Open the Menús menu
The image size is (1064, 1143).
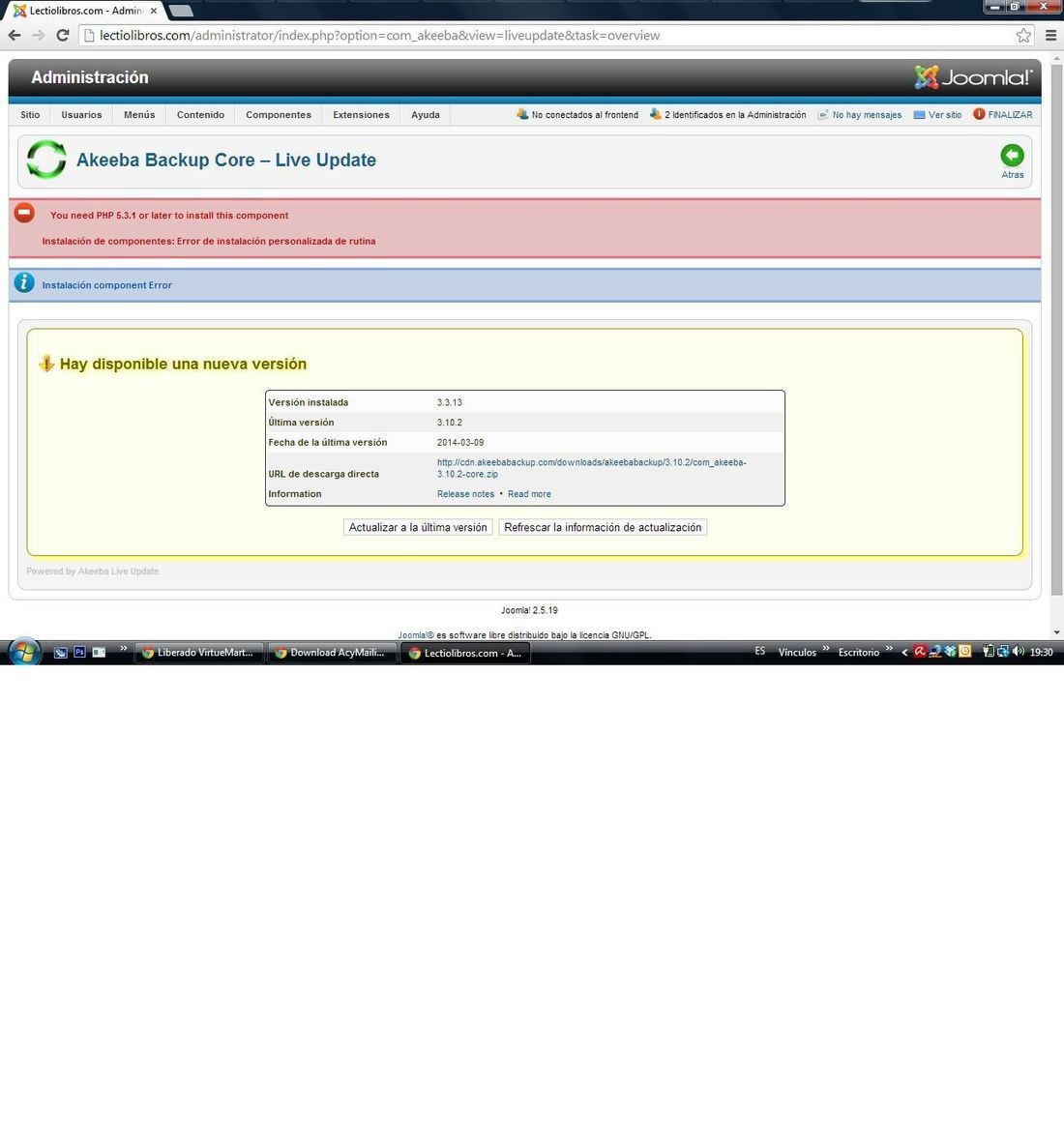[139, 114]
